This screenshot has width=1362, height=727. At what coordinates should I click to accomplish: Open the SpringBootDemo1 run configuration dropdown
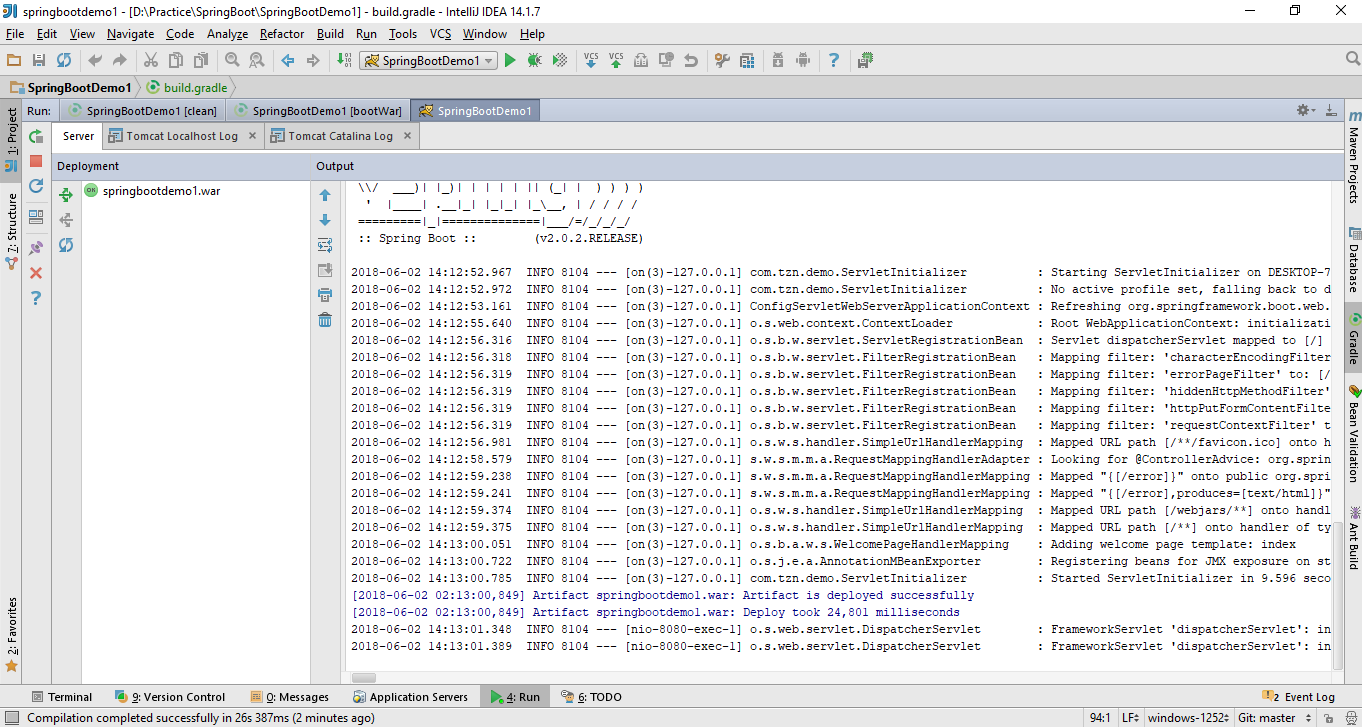click(x=428, y=60)
